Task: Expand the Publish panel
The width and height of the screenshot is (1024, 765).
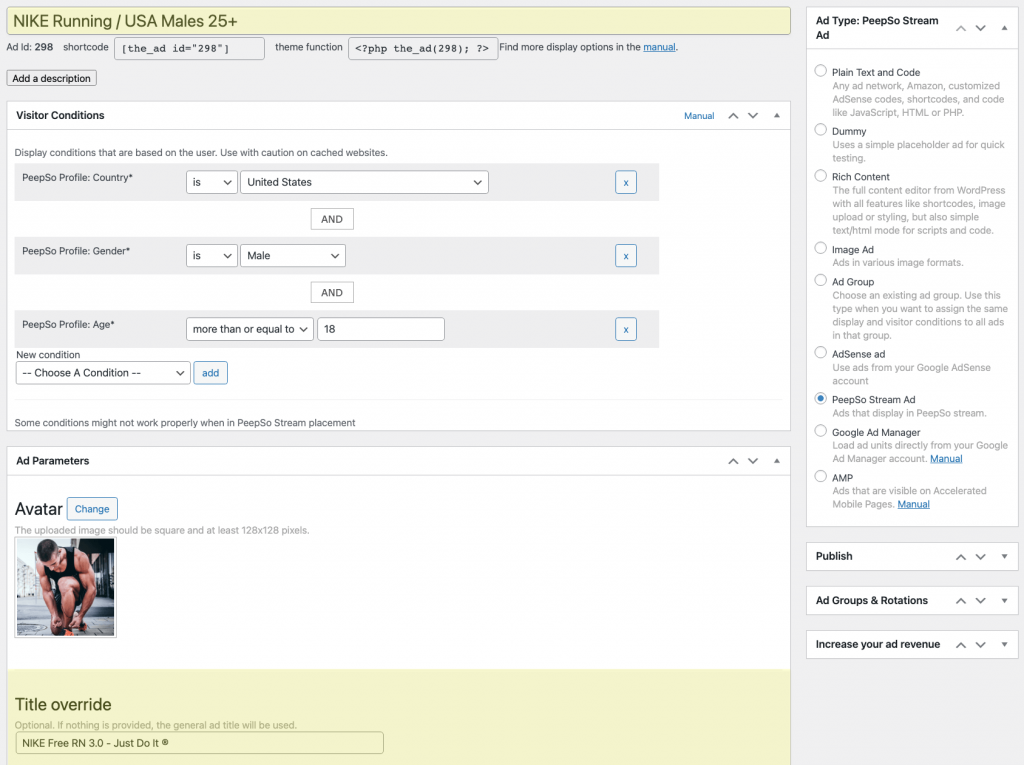Action: [x=1004, y=557]
